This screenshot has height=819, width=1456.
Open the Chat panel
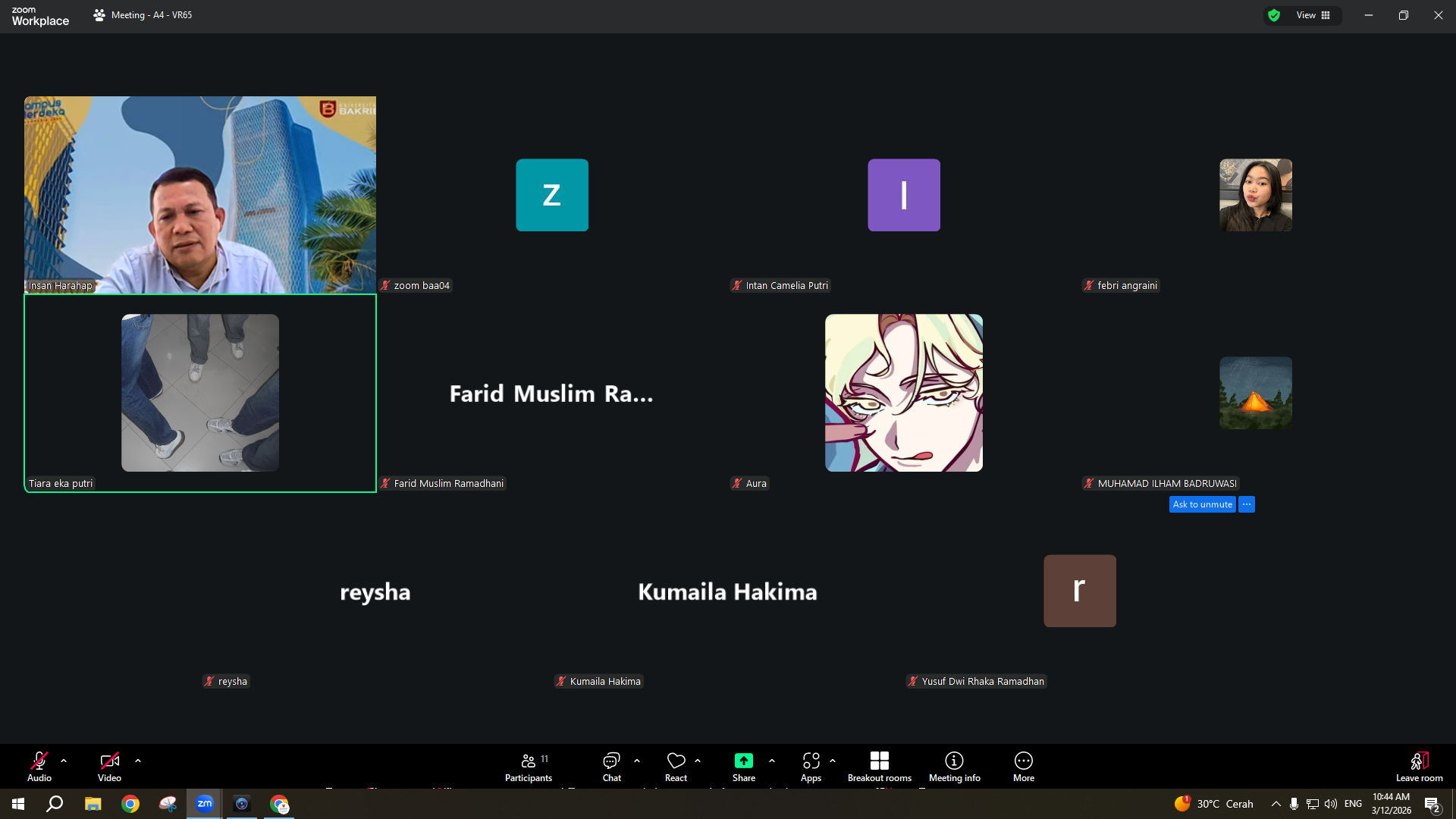(x=611, y=766)
